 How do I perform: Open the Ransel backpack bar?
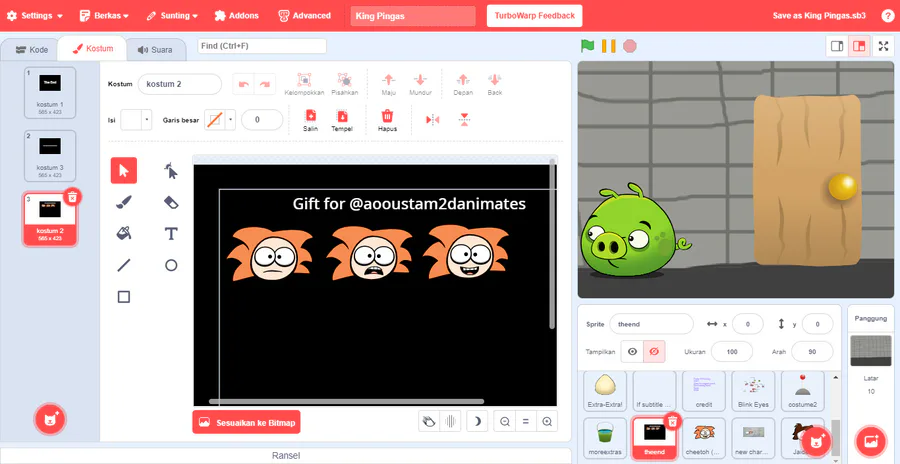point(286,456)
